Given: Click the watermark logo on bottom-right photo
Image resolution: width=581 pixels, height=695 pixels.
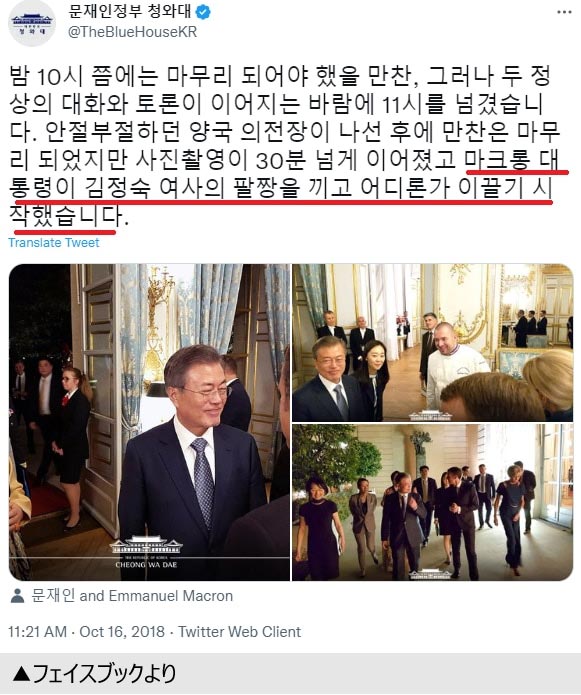Looking at the screenshot, I should click(430, 574).
